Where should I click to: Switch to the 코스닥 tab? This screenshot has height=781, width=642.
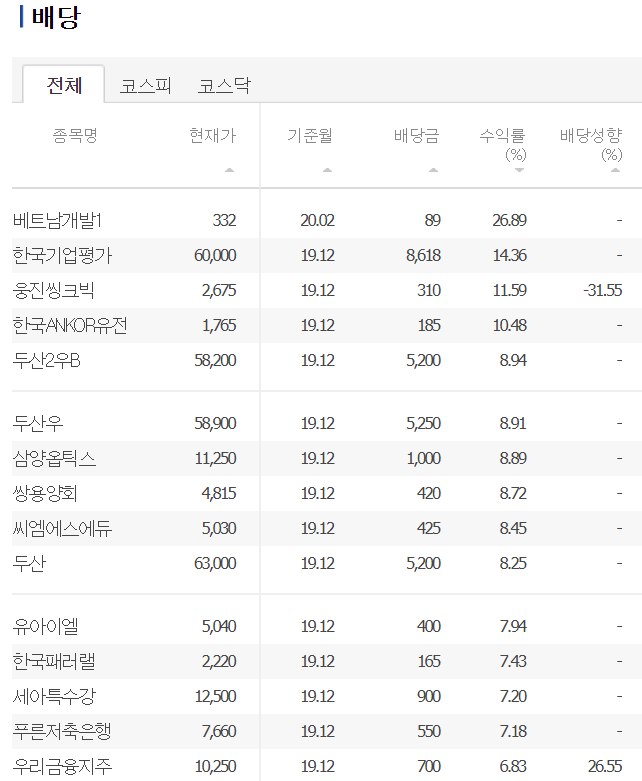tap(224, 86)
